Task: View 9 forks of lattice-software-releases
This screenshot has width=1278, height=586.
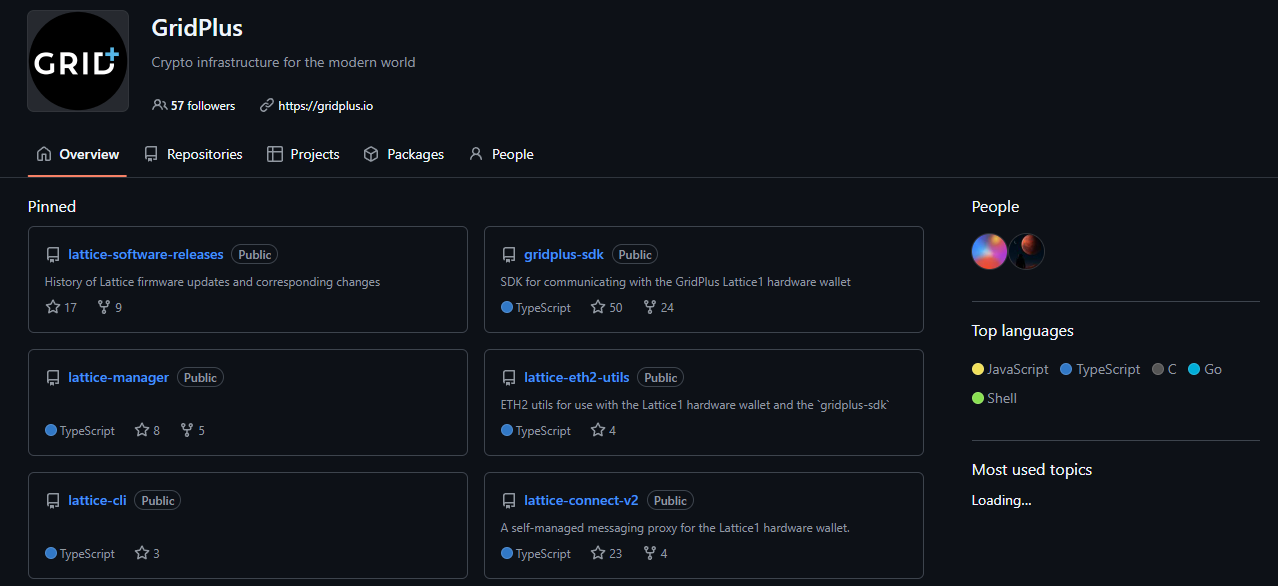Action: click(x=109, y=307)
